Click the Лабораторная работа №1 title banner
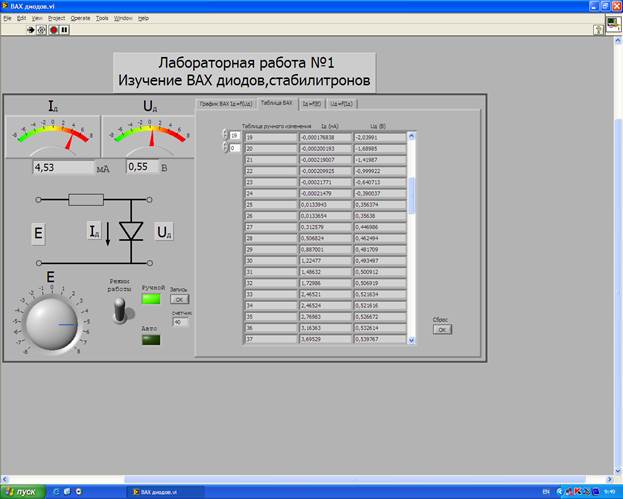 point(244,72)
